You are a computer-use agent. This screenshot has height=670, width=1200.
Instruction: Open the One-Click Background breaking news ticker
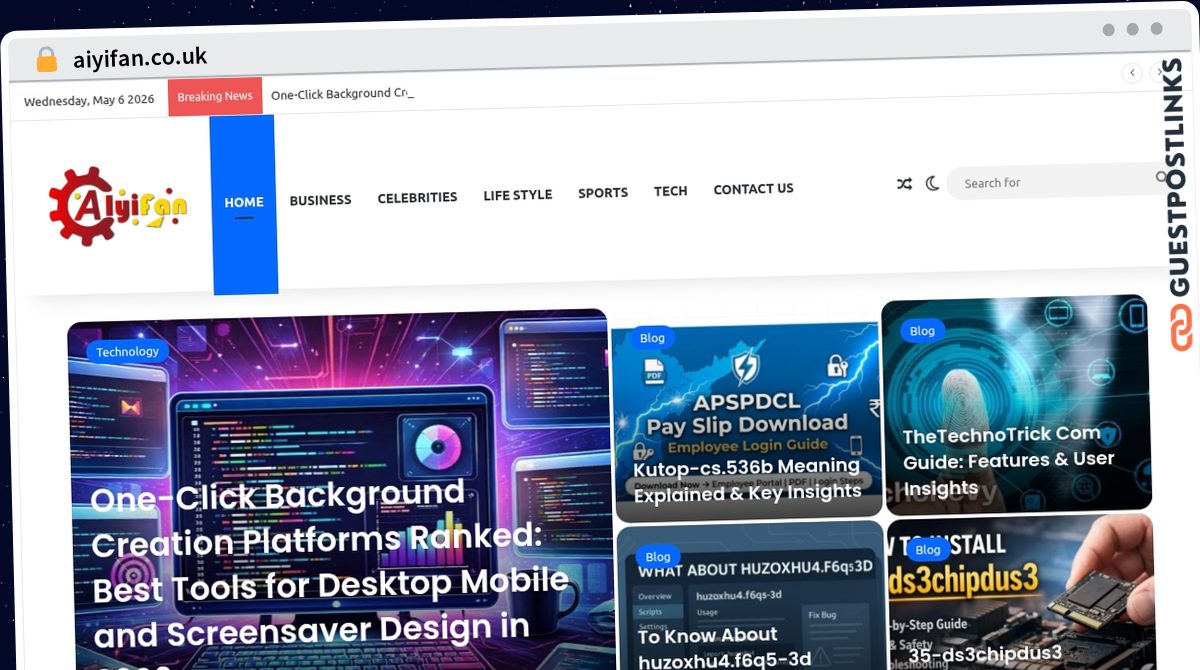click(341, 94)
